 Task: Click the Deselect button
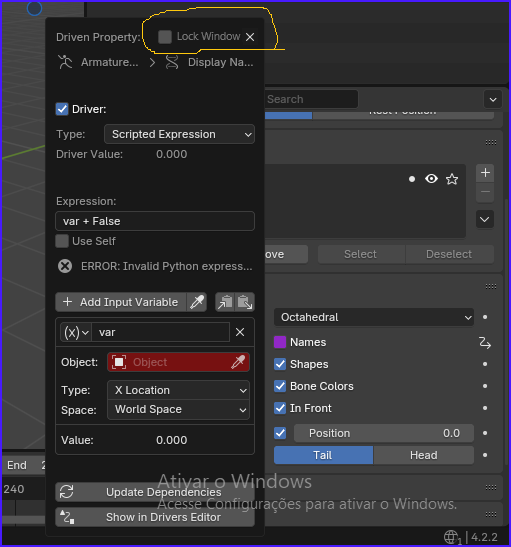click(x=449, y=254)
